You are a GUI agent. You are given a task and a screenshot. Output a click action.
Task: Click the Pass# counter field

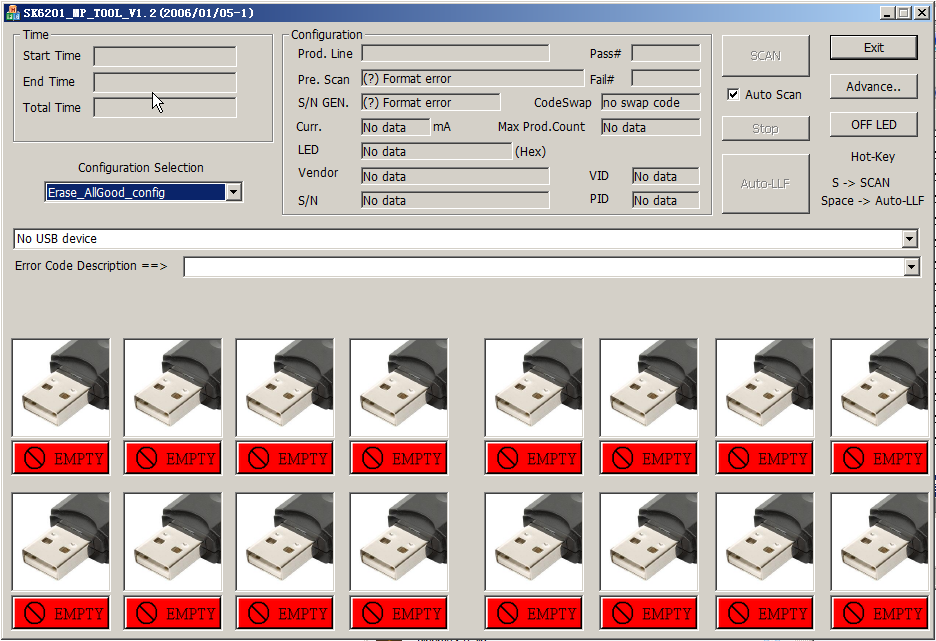666,53
